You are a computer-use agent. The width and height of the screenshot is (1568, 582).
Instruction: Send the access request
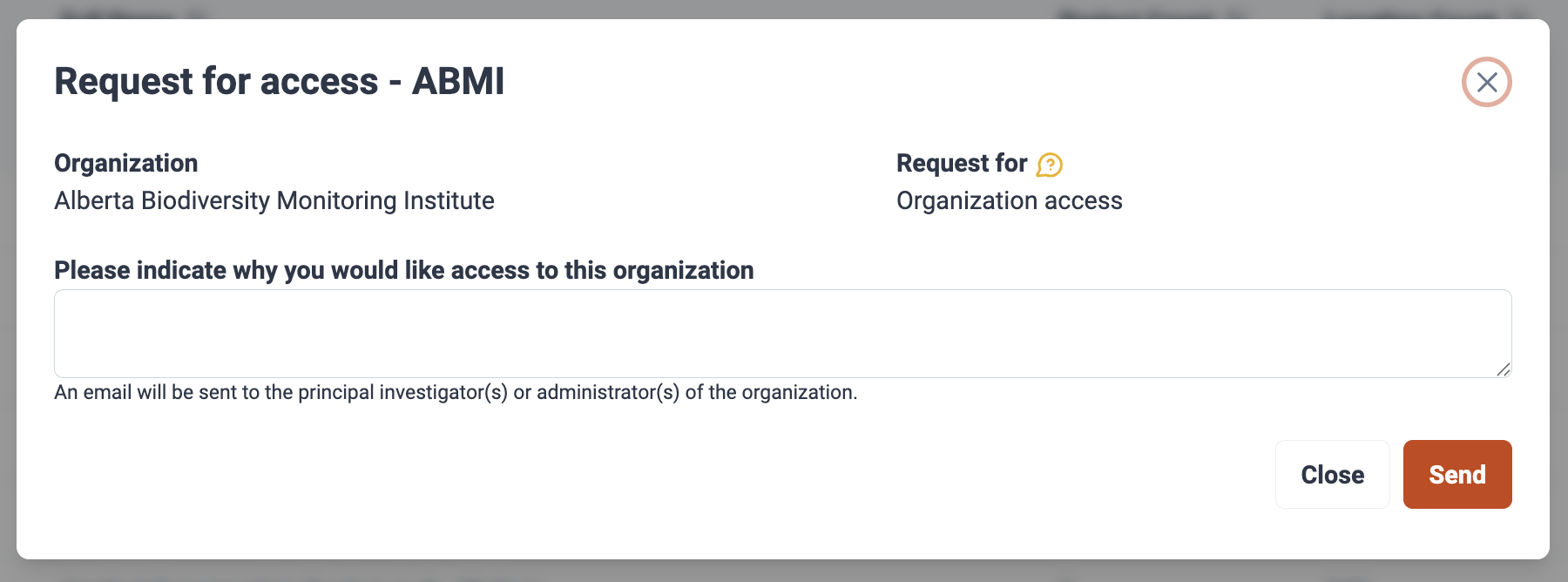coord(1456,474)
